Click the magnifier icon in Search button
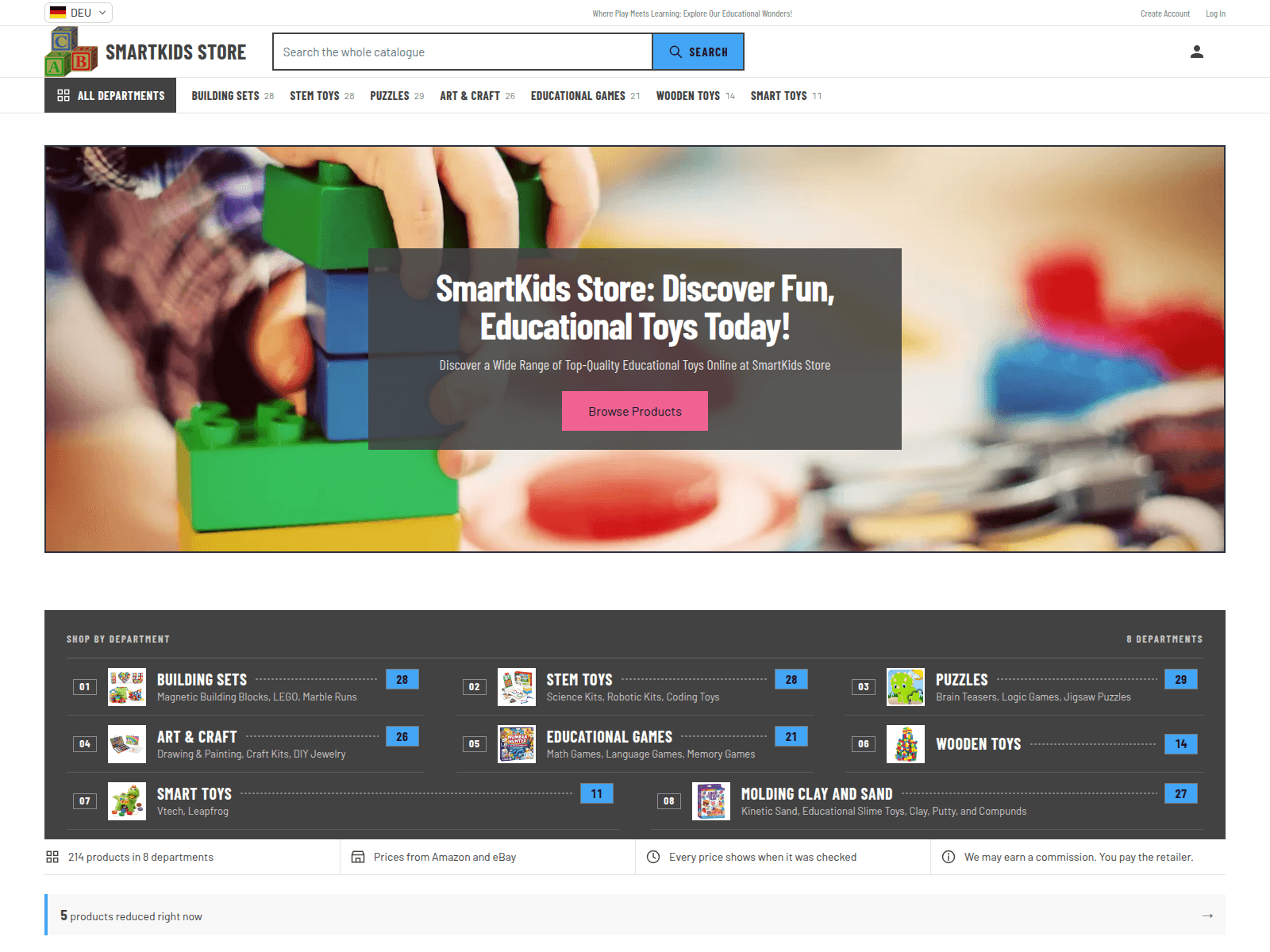Screen dimensions: 1270x952 pos(675,52)
